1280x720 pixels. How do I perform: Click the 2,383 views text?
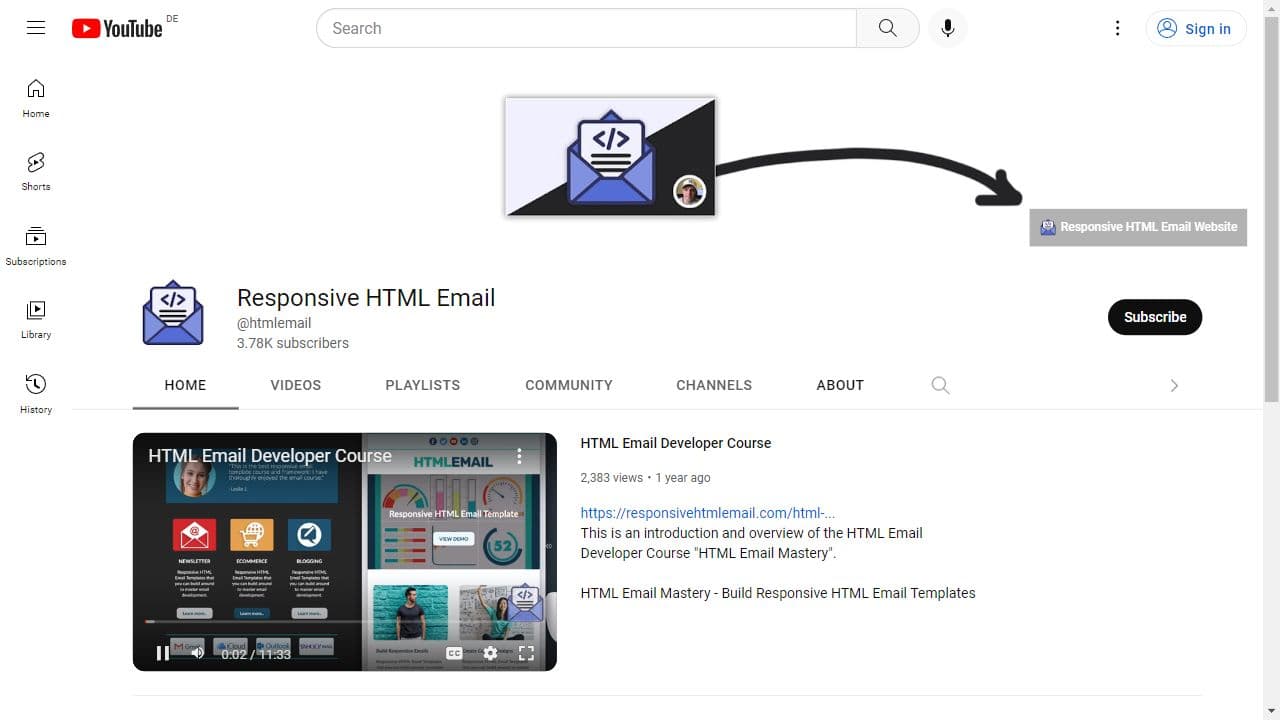click(611, 478)
